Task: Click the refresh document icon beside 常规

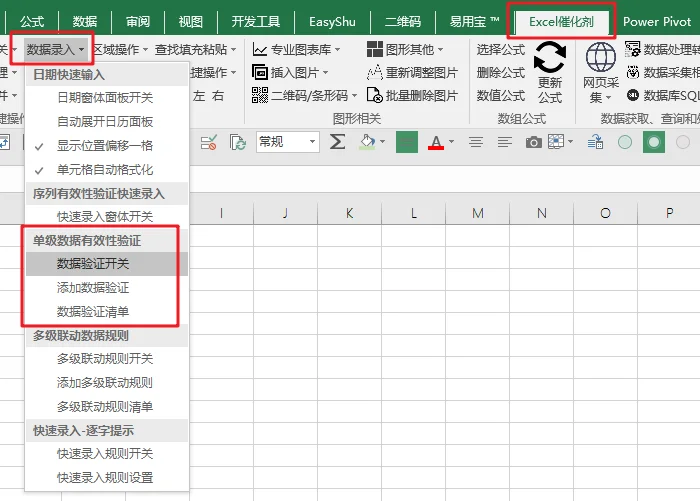Action: point(238,142)
